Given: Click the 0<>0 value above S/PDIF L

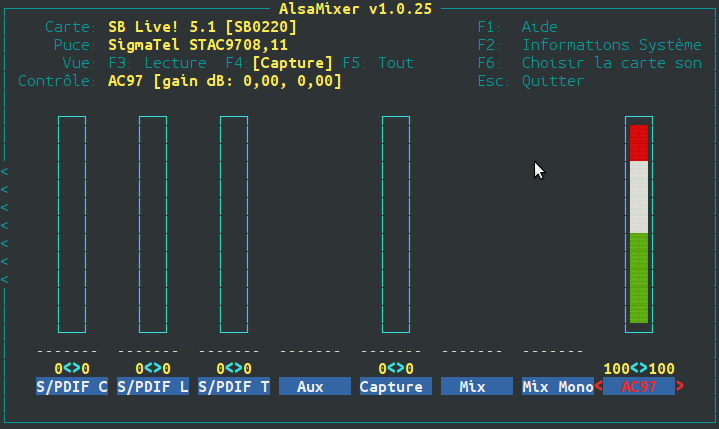Looking at the screenshot, I should point(153,368).
